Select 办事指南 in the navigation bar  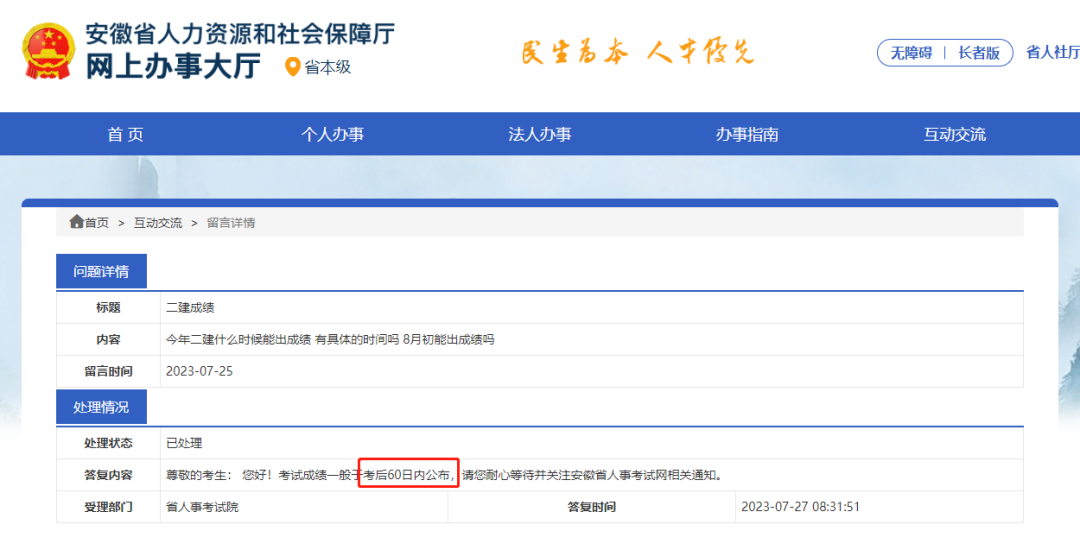[x=746, y=134]
